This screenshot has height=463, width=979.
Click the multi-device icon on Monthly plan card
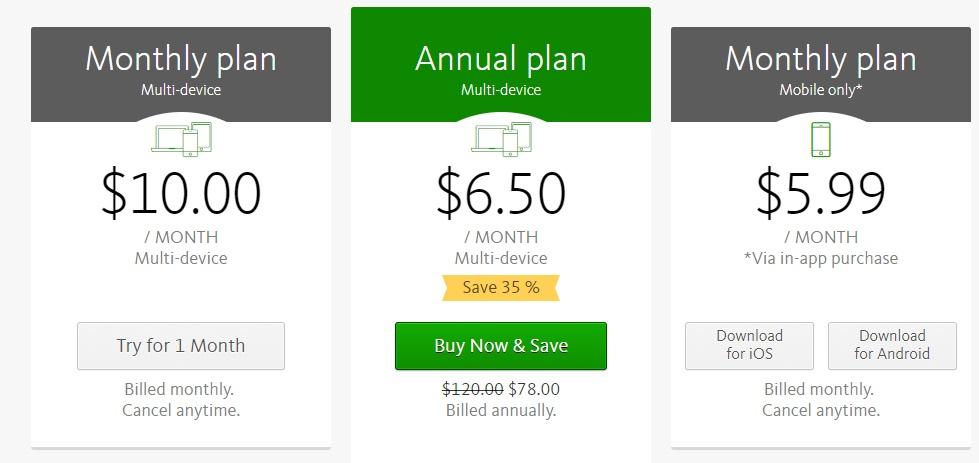[182, 139]
